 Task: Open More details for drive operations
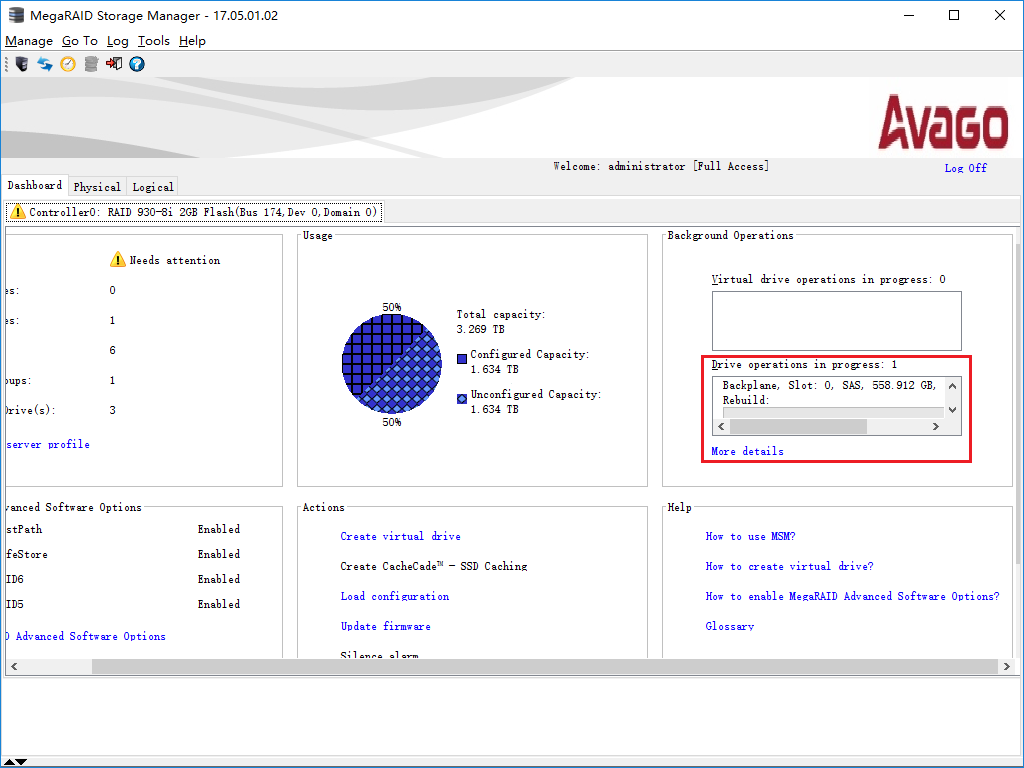pyautogui.click(x=747, y=451)
